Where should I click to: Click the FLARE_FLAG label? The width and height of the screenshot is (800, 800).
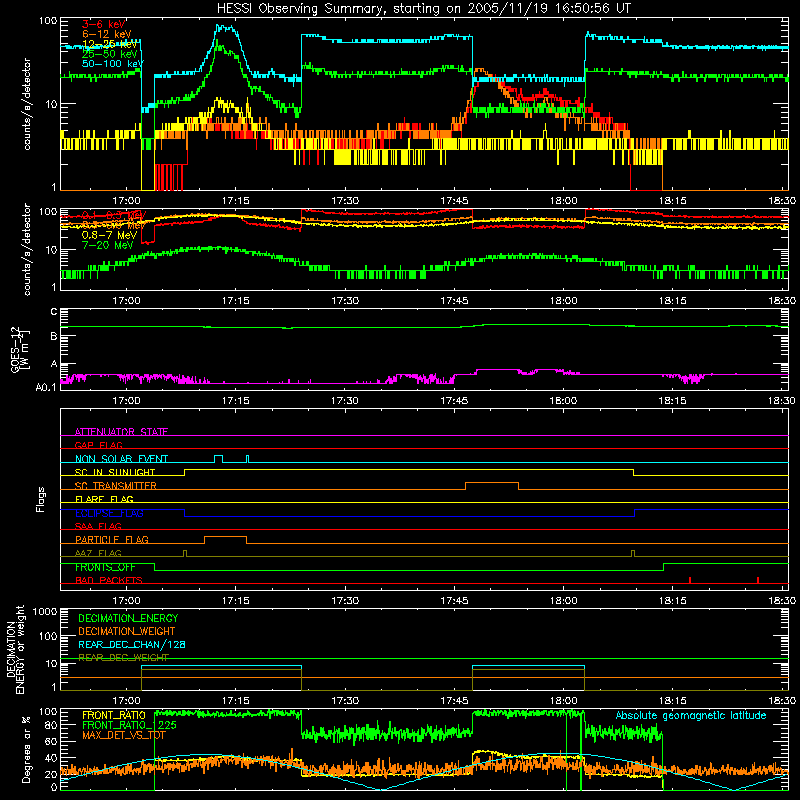click(104, 499)
